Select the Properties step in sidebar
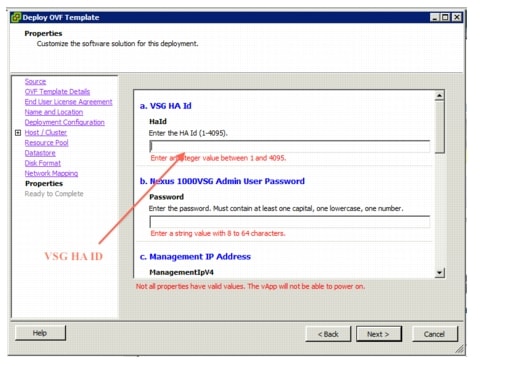 pyautogui.click(x=44, y=184)
